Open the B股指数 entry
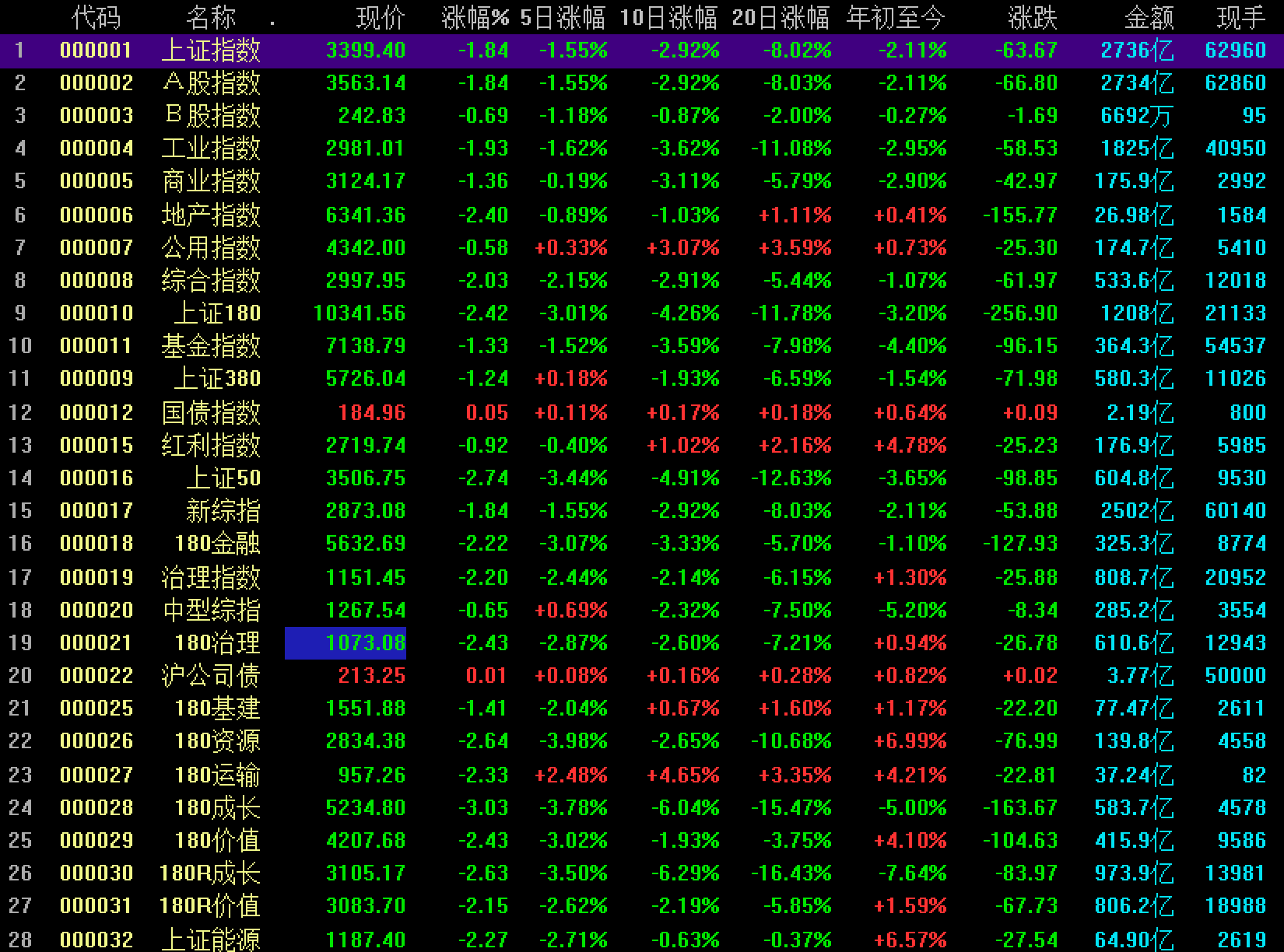 click(x=211, y=116)
